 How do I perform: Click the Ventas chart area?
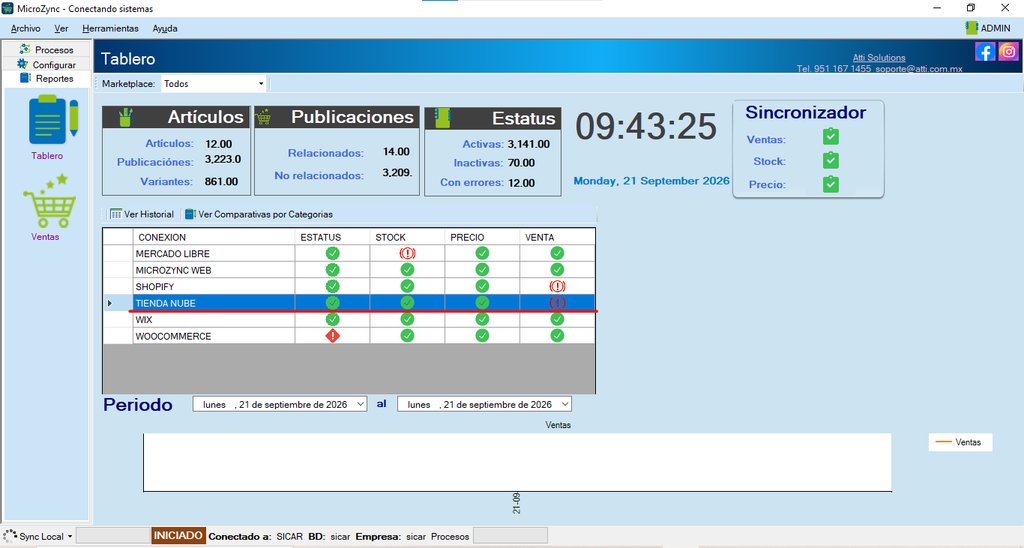(x=517, y=462)
